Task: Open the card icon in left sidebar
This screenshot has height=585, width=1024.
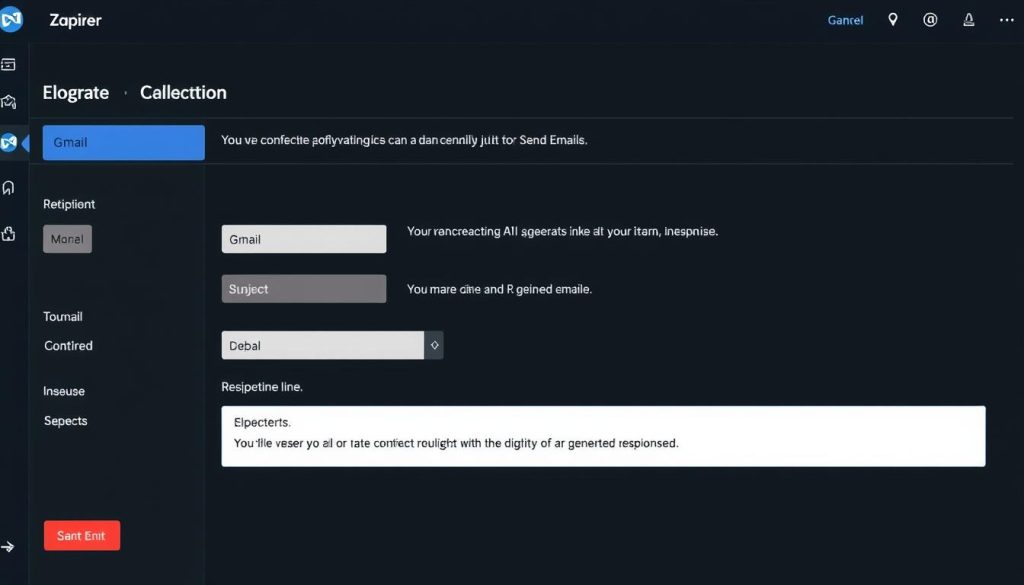Action: (9, 65)
